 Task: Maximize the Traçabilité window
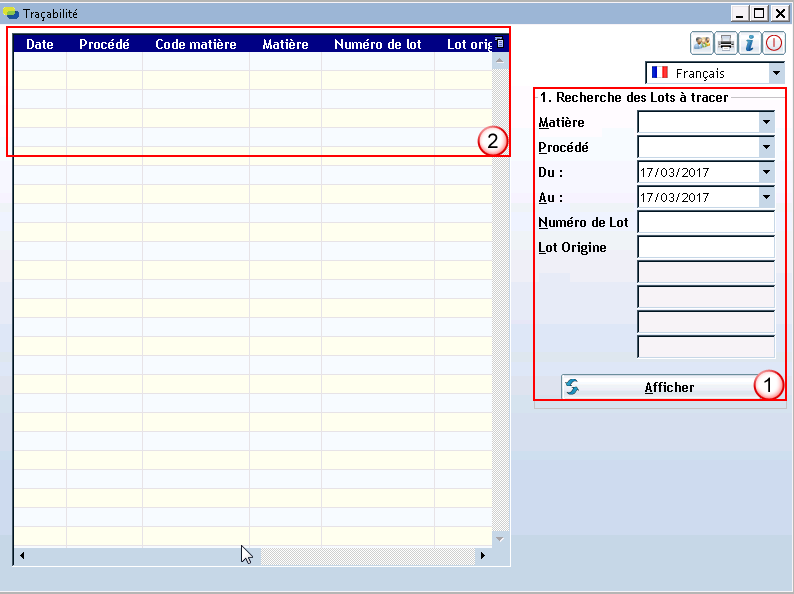759,13
